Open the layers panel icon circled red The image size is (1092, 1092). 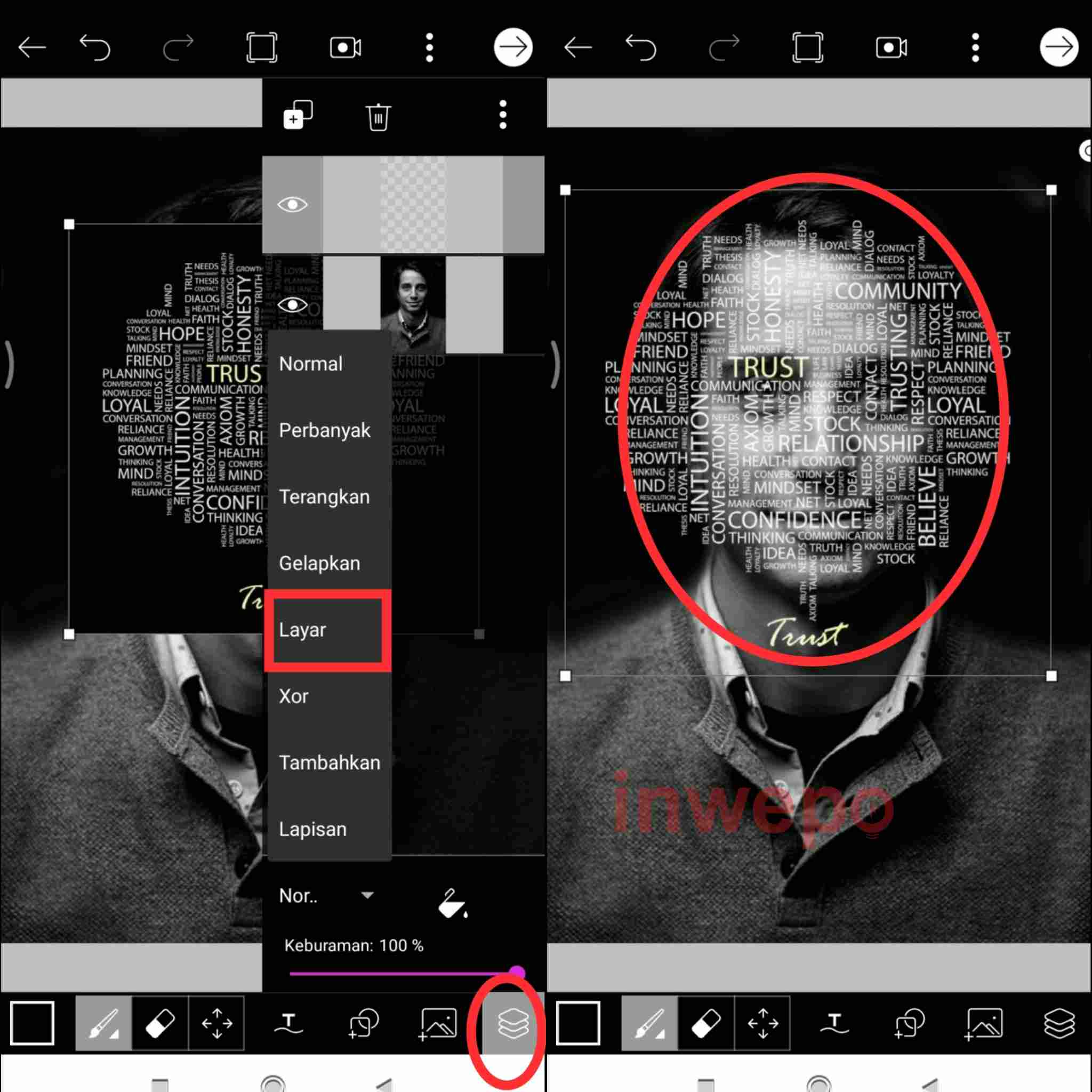click(512, 1023)
